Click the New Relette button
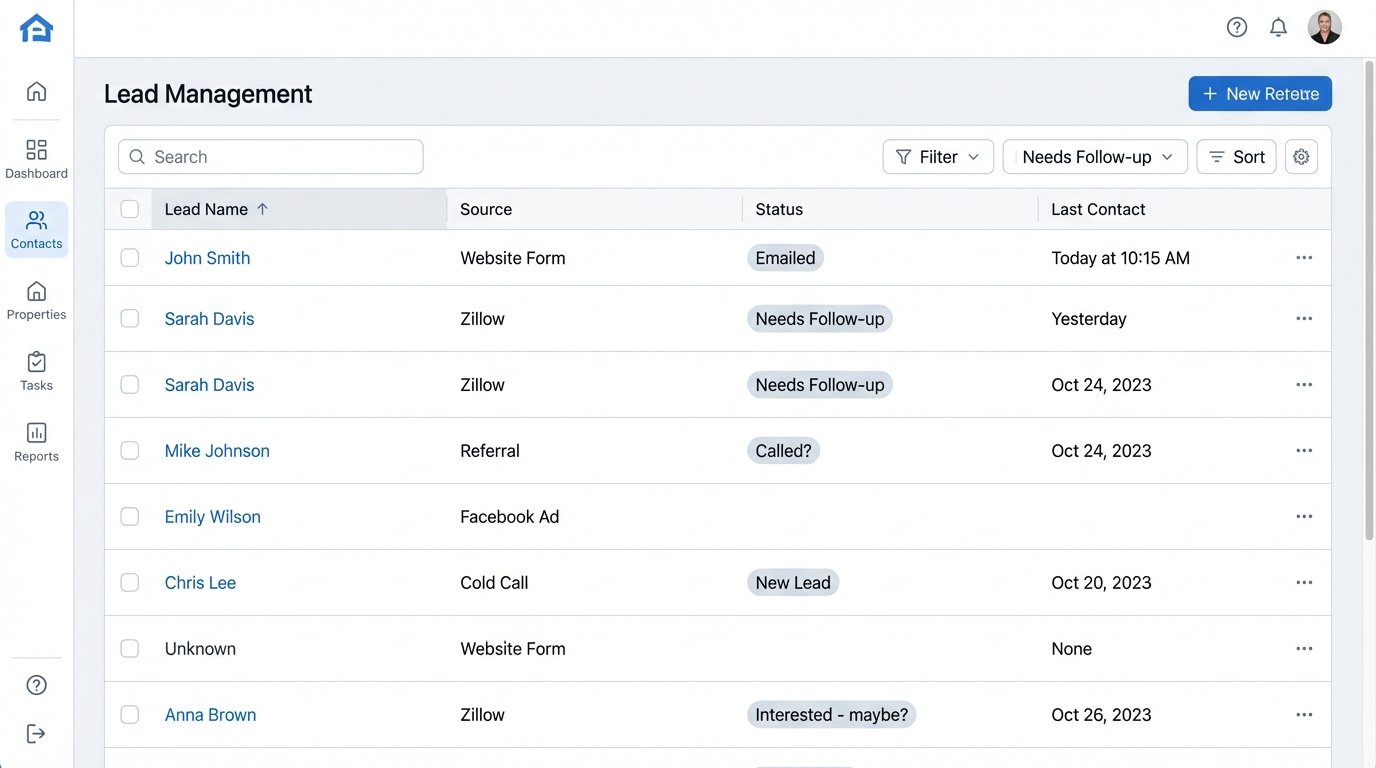Screen dimensions: 1376x768 (x=1260, y=92)
